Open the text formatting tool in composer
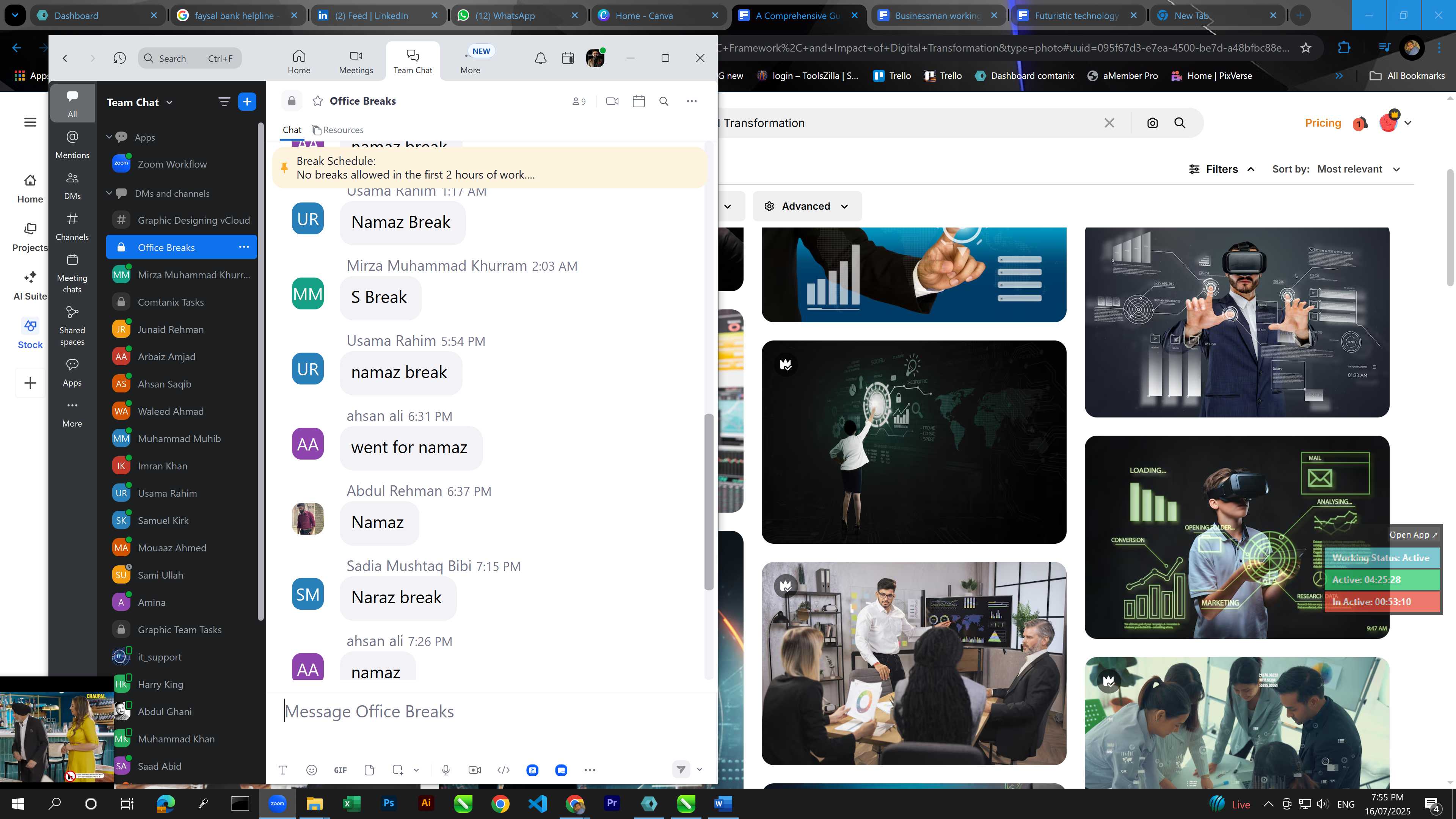1456x819 pixels. [283, 770]
